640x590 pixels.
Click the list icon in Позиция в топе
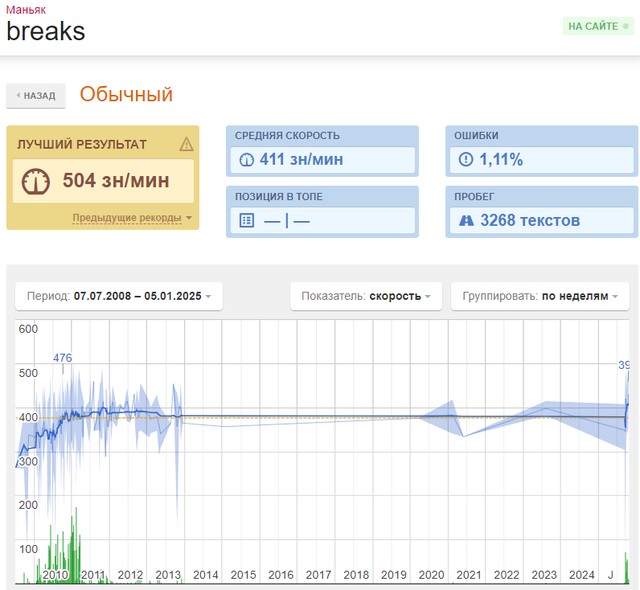pos(247,221)
